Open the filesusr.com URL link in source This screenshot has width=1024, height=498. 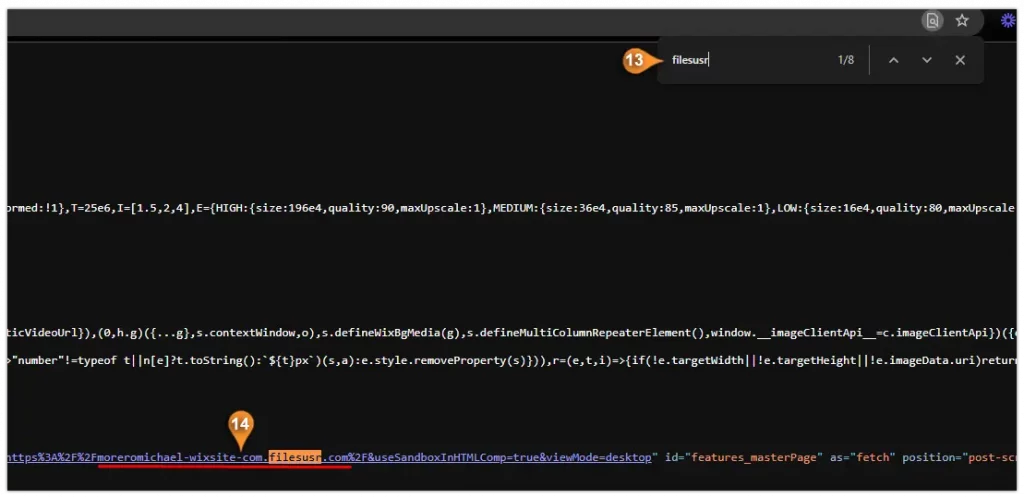coord(329,458)
